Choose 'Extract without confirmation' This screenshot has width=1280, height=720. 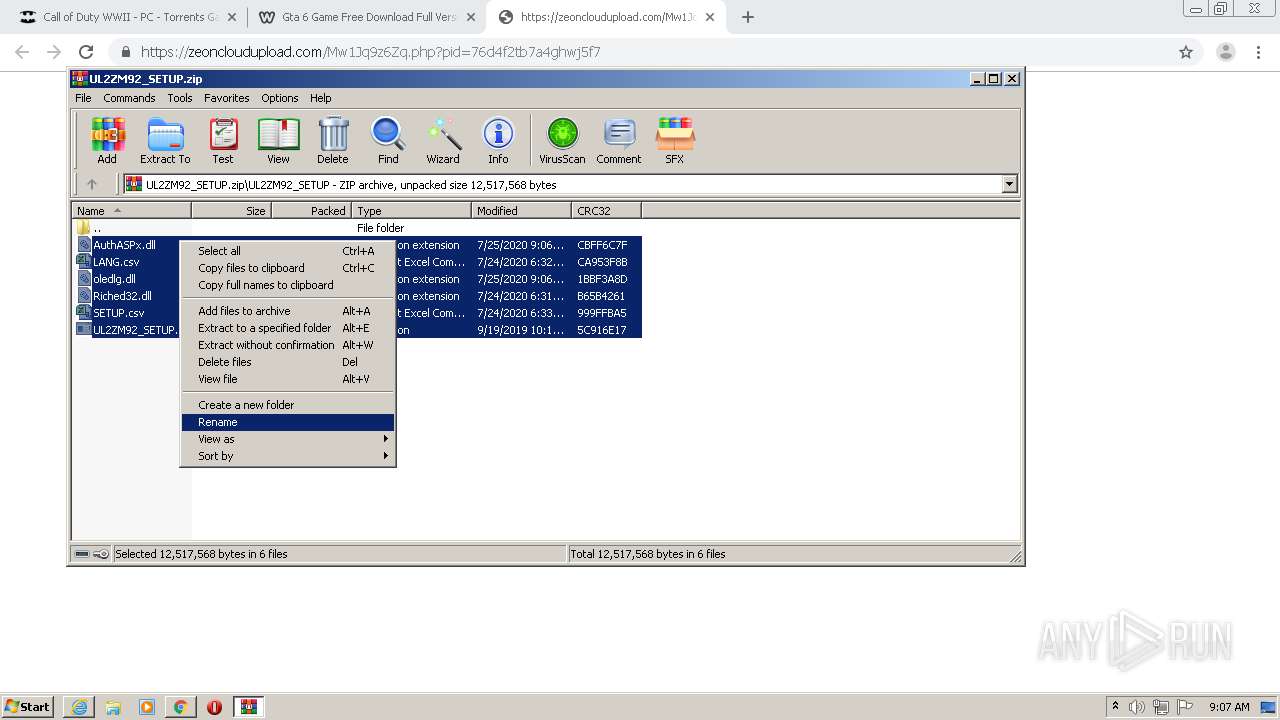288,345
